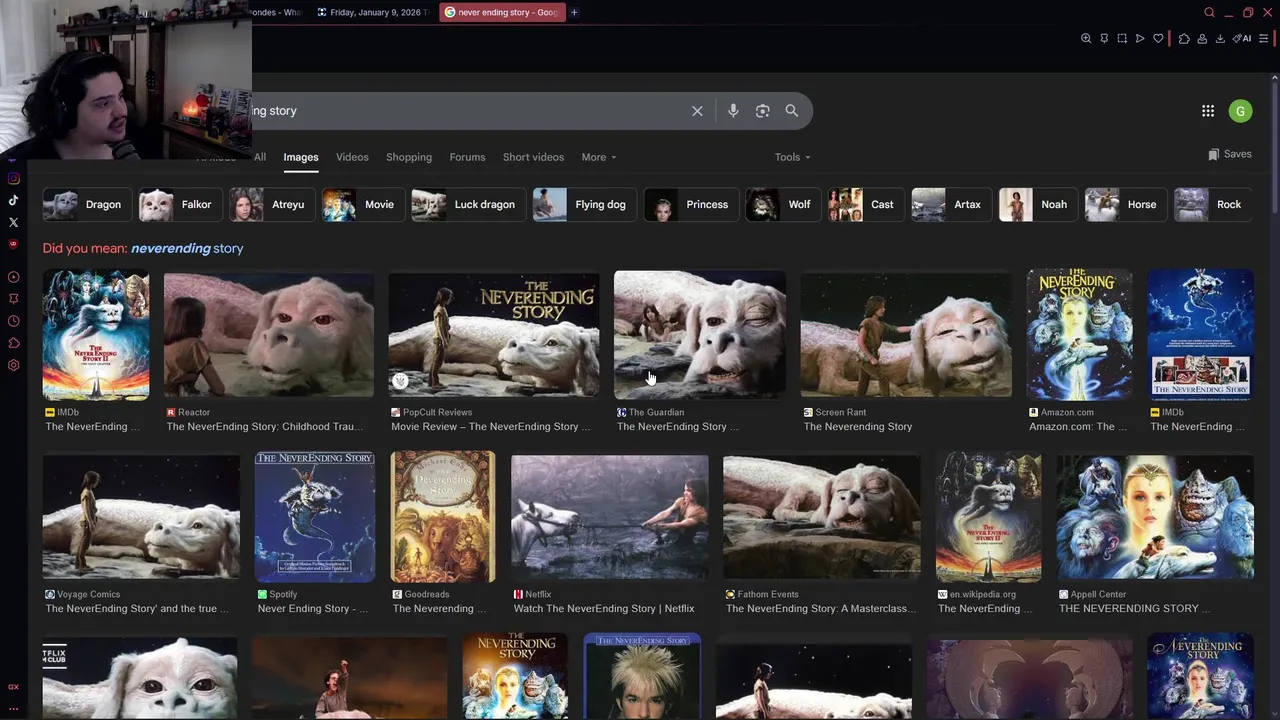This screenshot has height=720, width=1280.
Task: Click the search query input field
Action: point(465,111)
